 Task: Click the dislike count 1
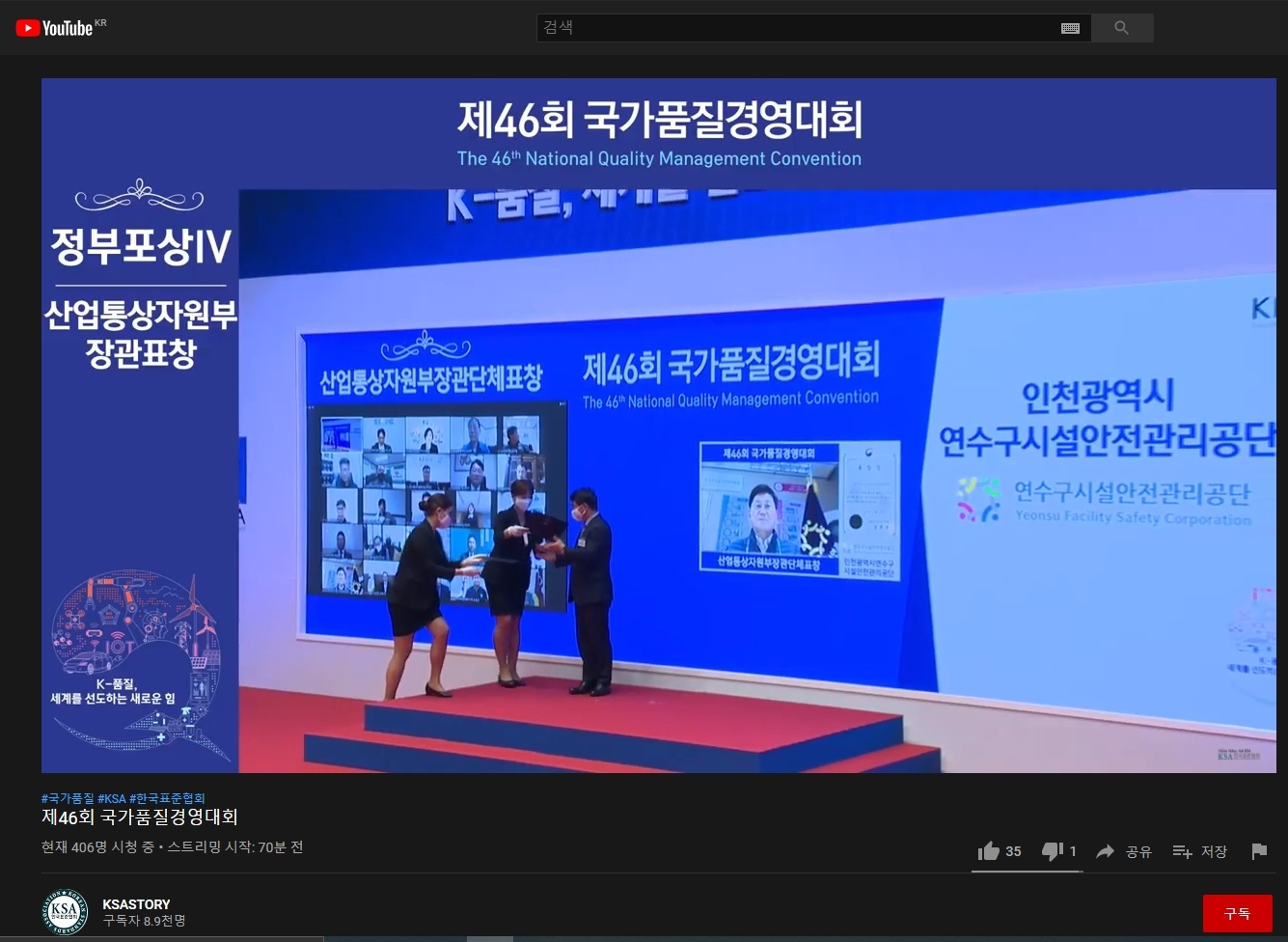[x=1073, y=851]
